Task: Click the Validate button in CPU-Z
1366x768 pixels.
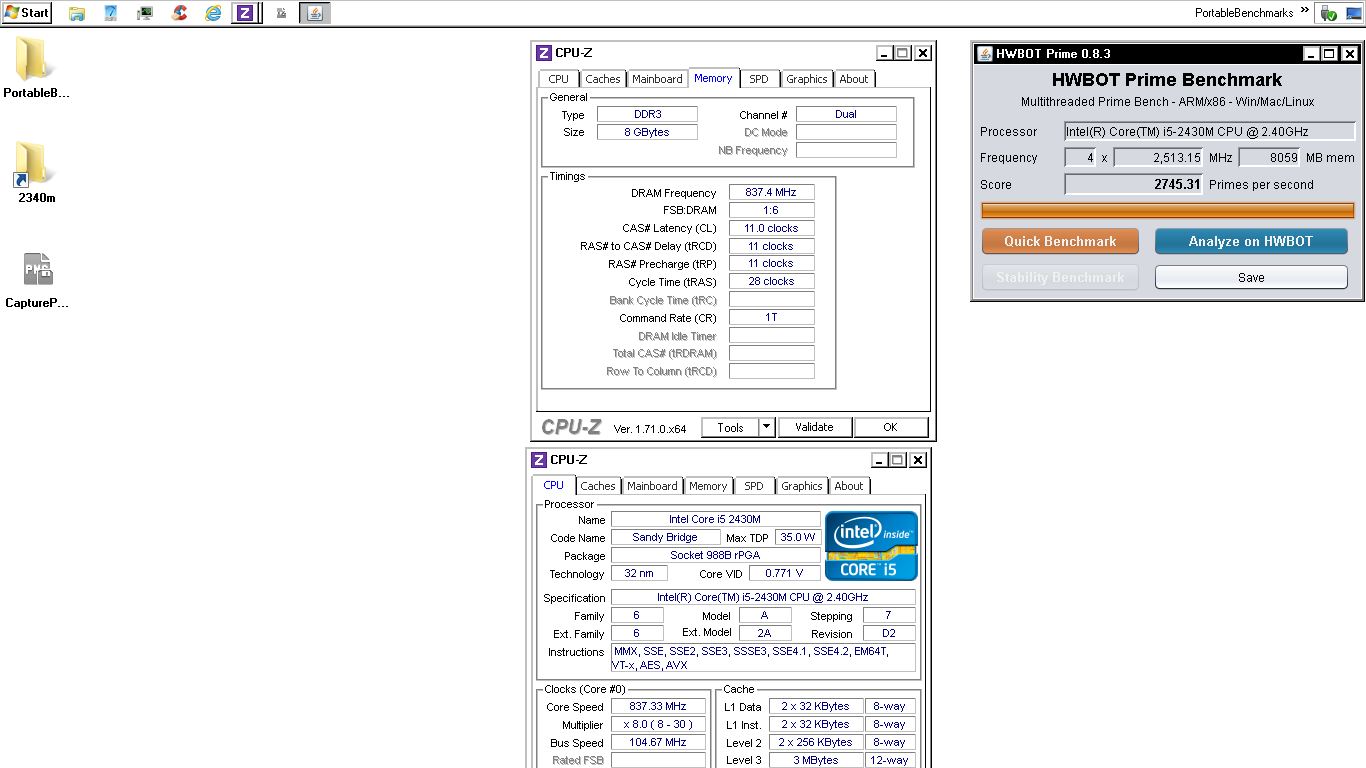Action: [814, 427]
